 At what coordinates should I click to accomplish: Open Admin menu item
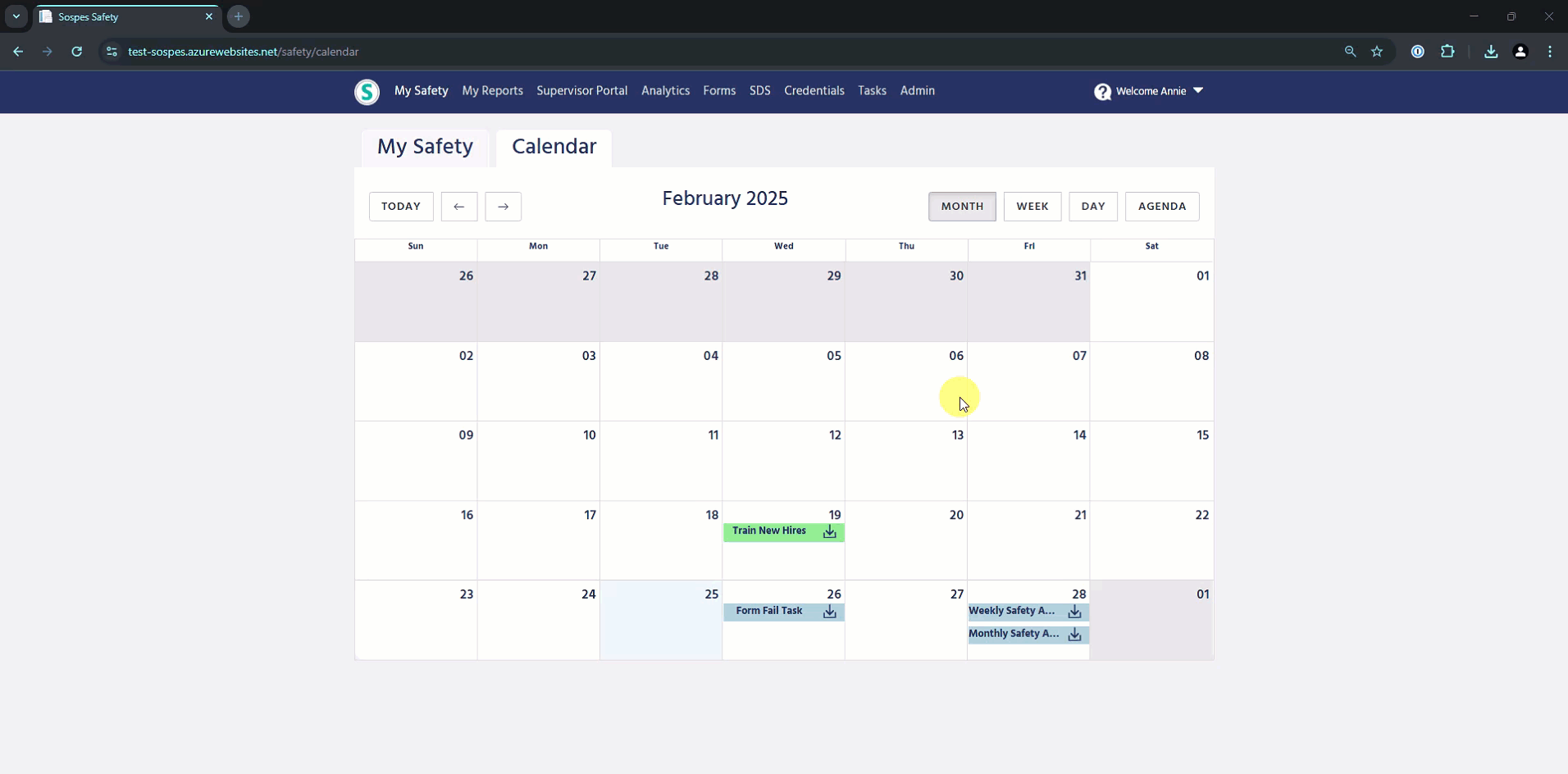[x=918, y=91]
